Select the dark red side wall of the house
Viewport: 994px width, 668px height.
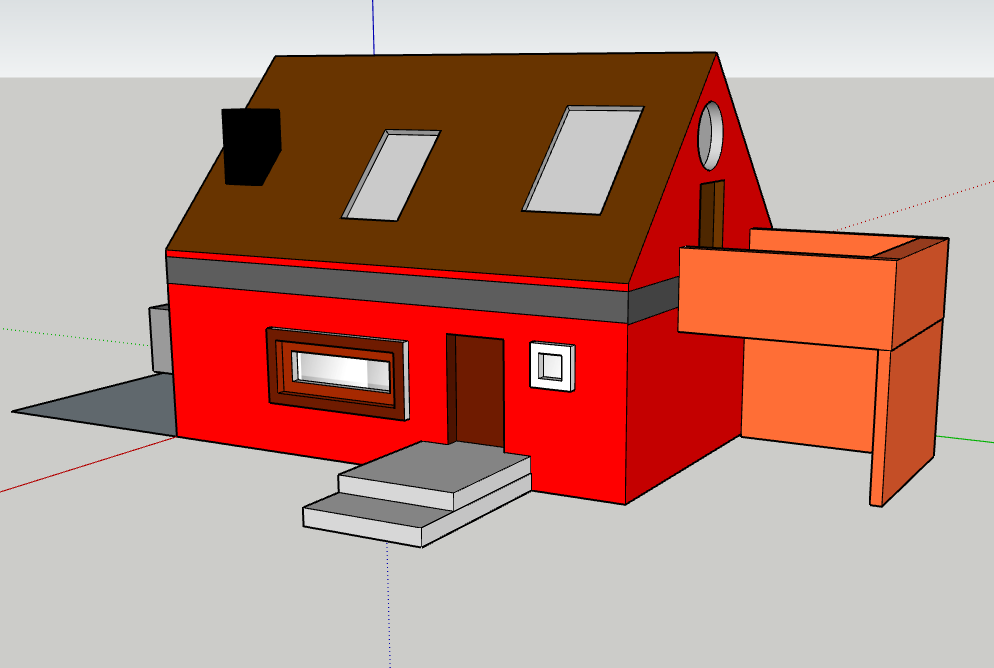pos(683,406)
